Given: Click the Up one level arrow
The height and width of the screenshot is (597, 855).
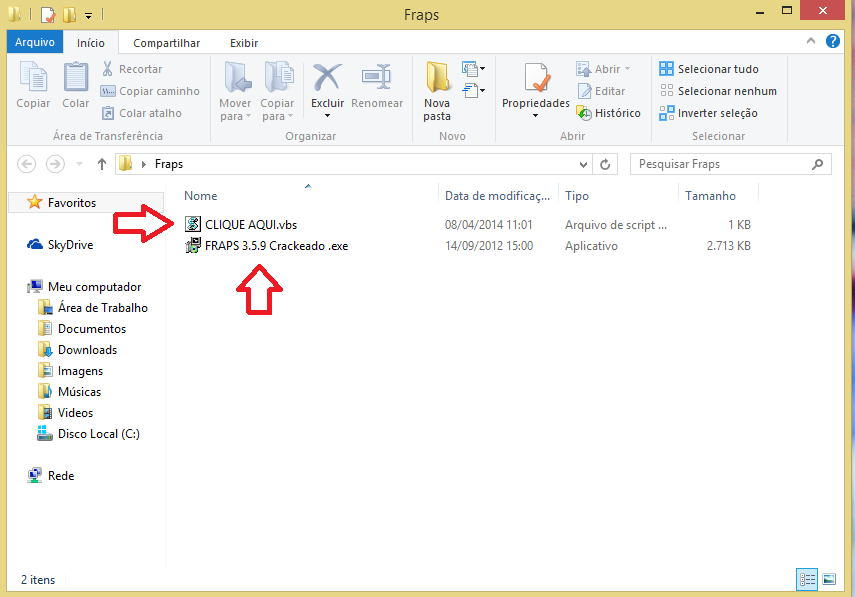Looking at the screenshot, I should click(x=101, y=164).
